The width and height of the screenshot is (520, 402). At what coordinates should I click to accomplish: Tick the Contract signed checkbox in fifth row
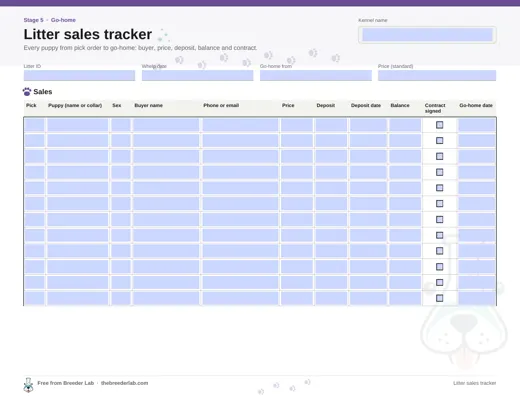[x=440, y=188]
